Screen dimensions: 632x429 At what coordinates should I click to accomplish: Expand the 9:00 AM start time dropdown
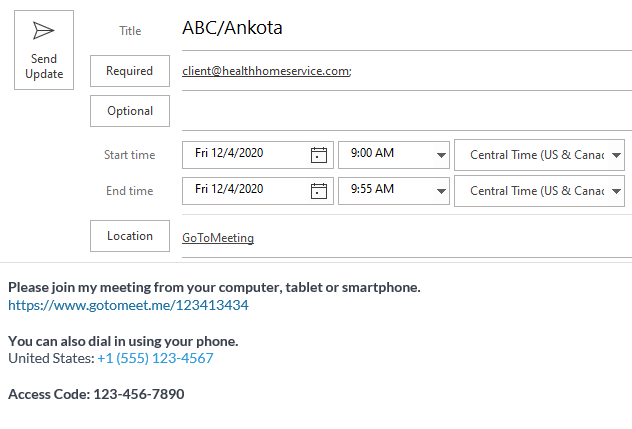pyautogui.click(x=441, y=155)
